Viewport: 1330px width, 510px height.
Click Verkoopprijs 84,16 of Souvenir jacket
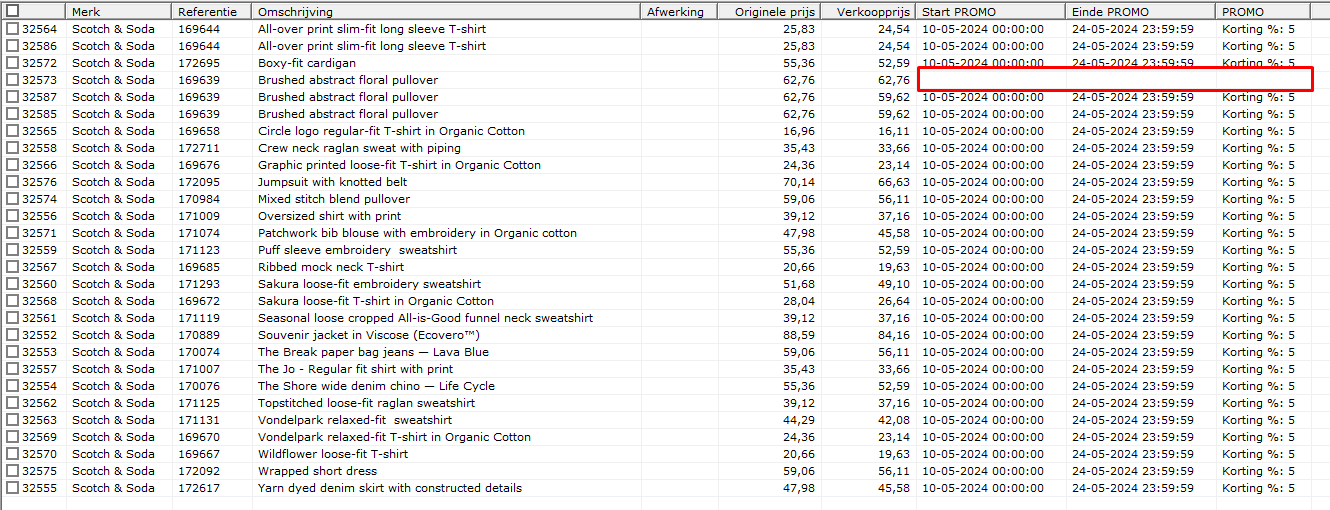point(894,335)
